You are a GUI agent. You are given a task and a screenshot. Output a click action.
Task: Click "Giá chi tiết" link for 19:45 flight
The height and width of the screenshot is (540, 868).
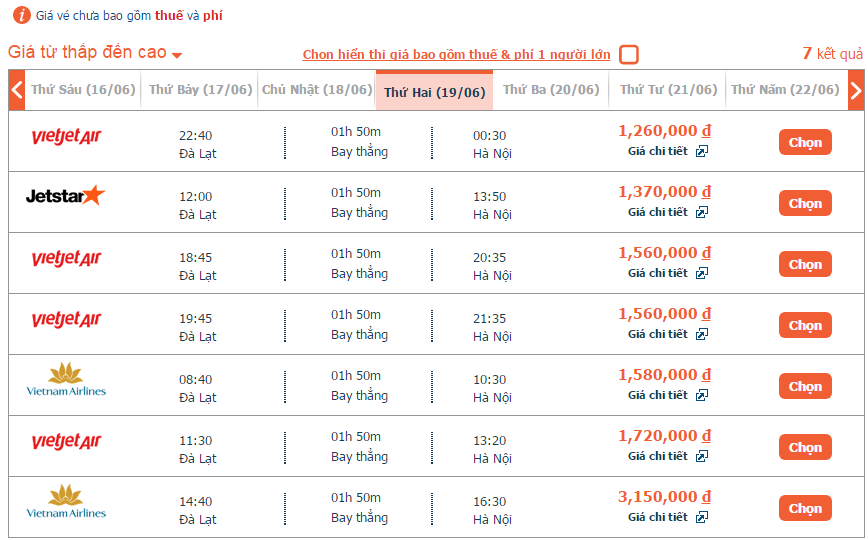point(658,334)
